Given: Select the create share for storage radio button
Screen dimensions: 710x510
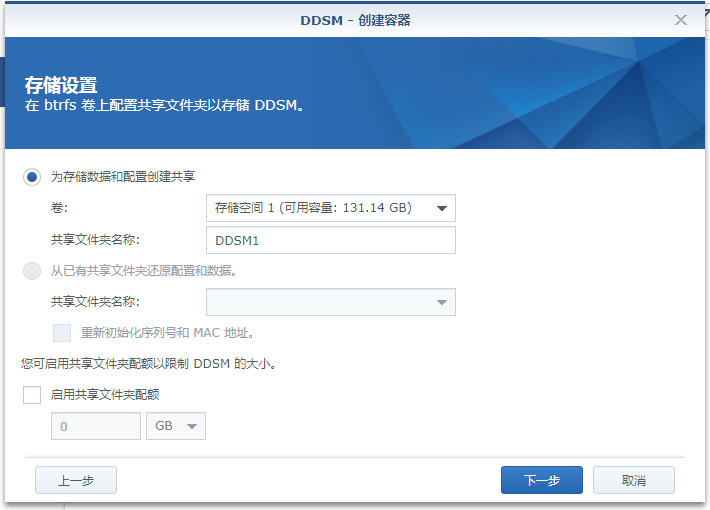Looking at the screenshot, I should 33,176.
